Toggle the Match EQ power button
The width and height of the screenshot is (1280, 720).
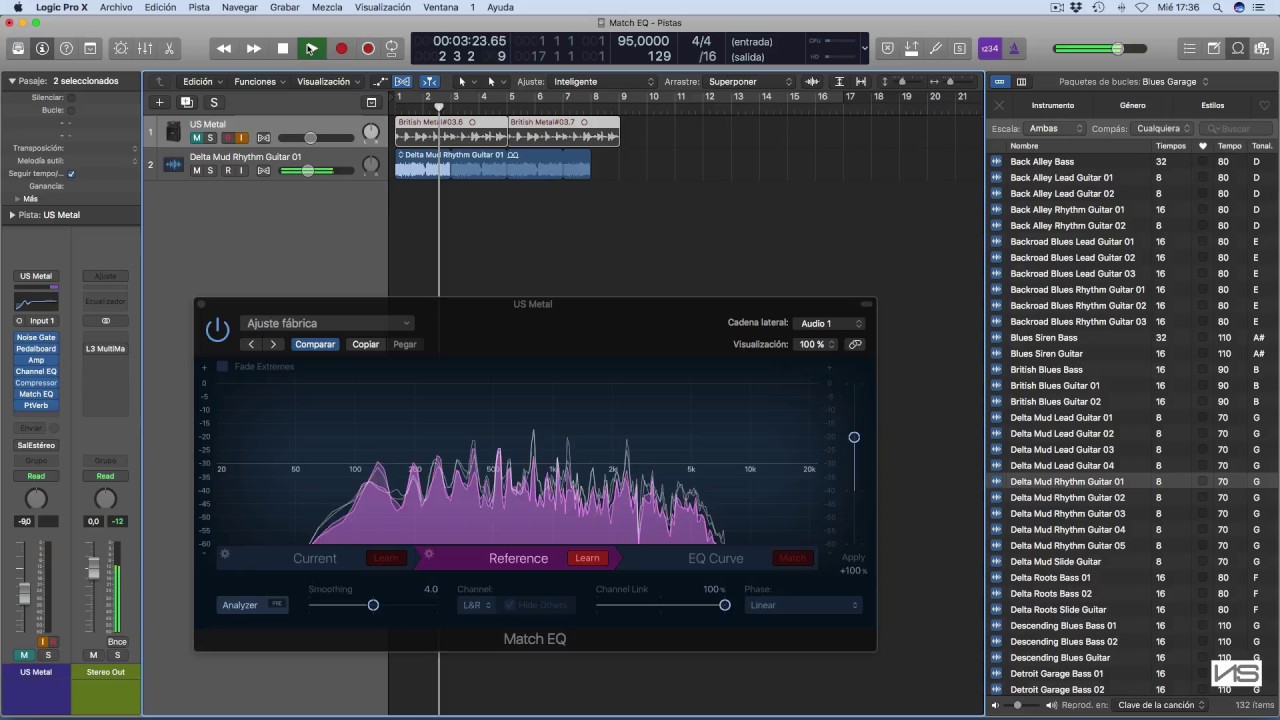pyautogui.click(x=217, y=329)
